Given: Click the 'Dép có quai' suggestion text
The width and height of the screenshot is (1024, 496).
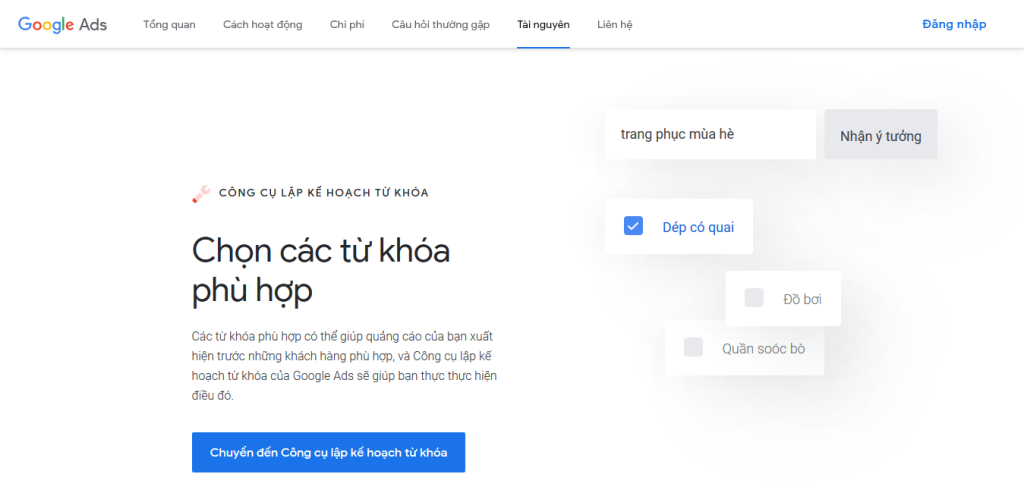Looking at the screenshot, I should (698, 227).
